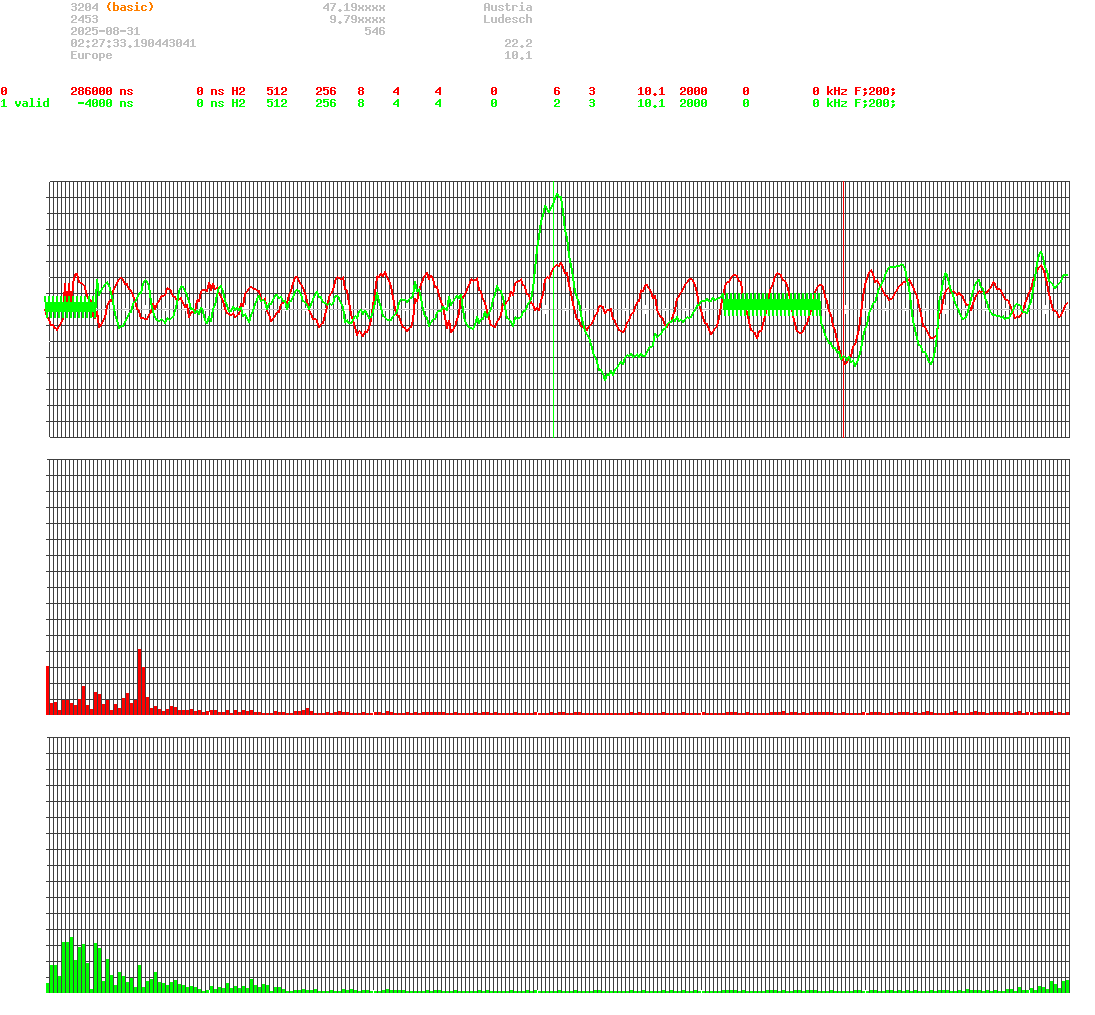The height and width of the screenshot is (1015, 1095).
Task: Click the red 3 value
Action: pyautogui.click(x=592, y=92)
